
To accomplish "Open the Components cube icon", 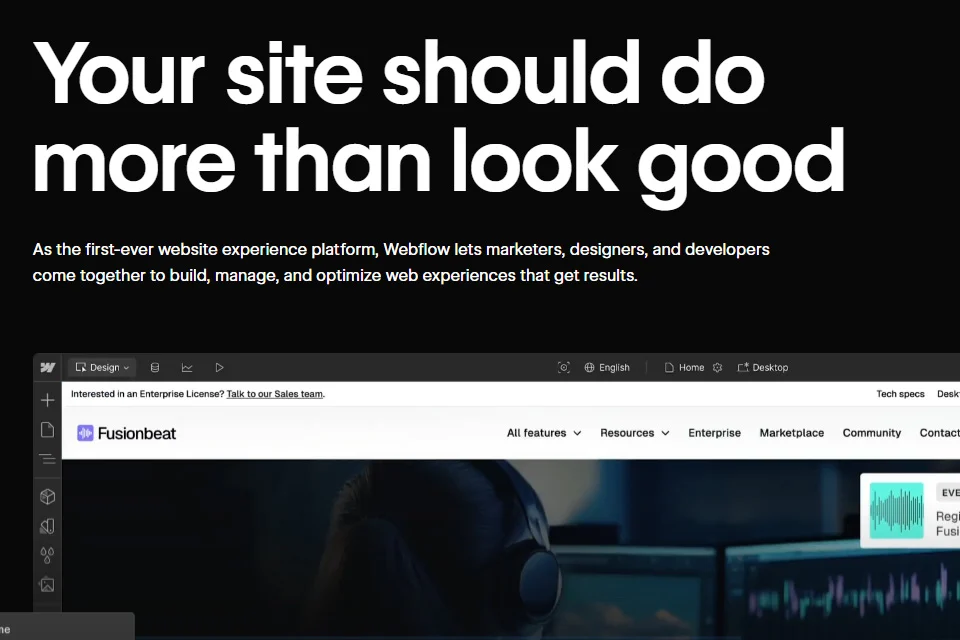I will tap(47, 496).
